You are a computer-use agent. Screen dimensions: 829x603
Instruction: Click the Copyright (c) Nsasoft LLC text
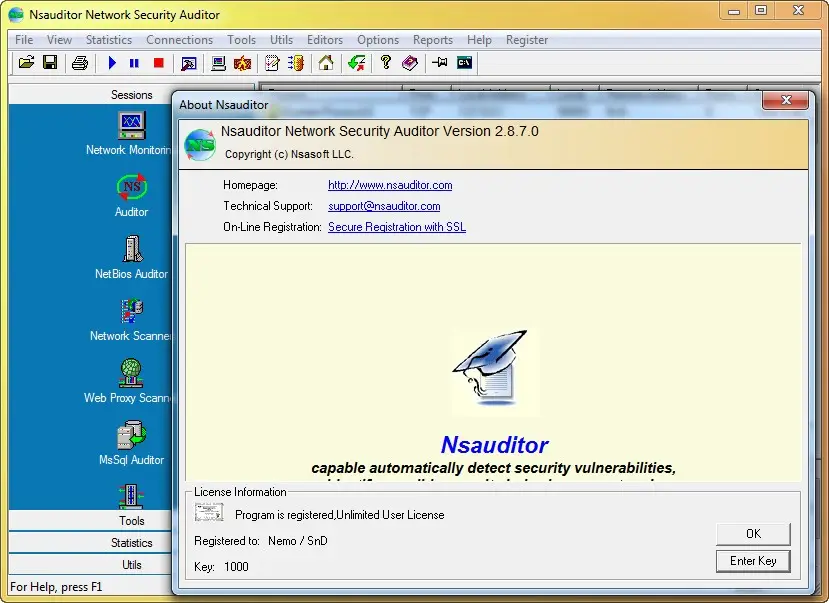click(x=289, y=154)
